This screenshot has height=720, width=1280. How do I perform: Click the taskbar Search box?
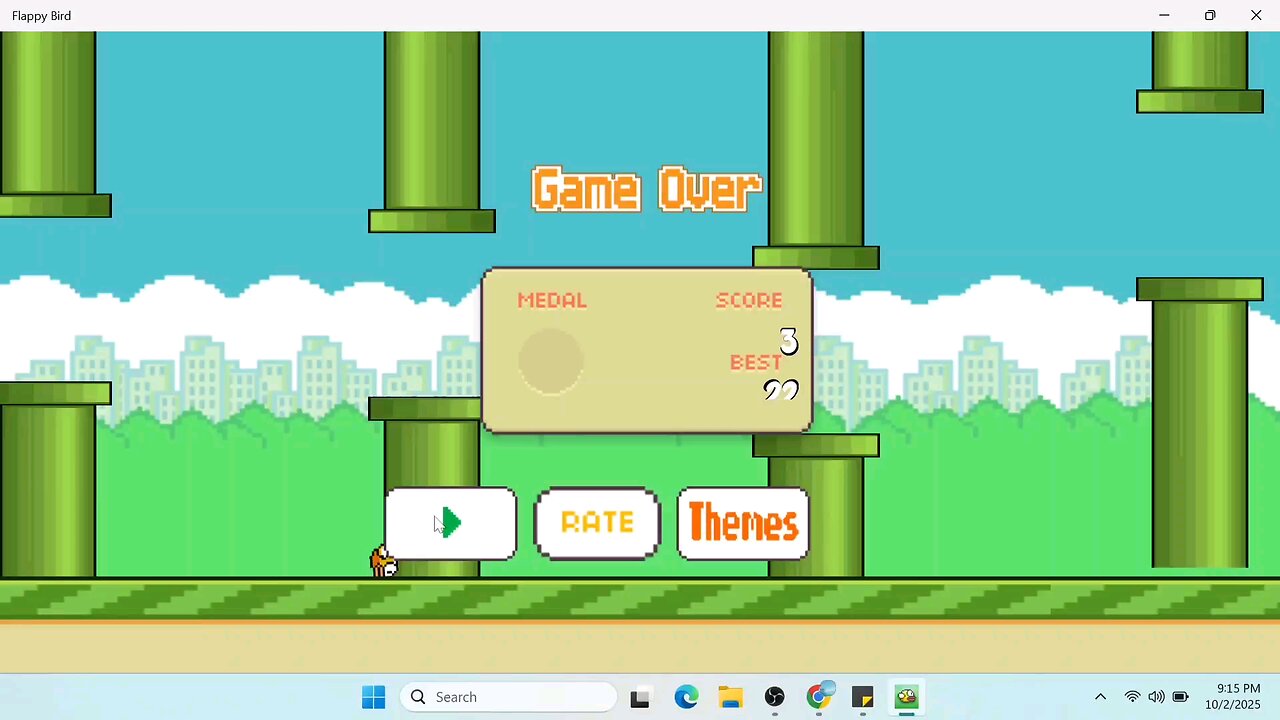[x=509, y=697]
